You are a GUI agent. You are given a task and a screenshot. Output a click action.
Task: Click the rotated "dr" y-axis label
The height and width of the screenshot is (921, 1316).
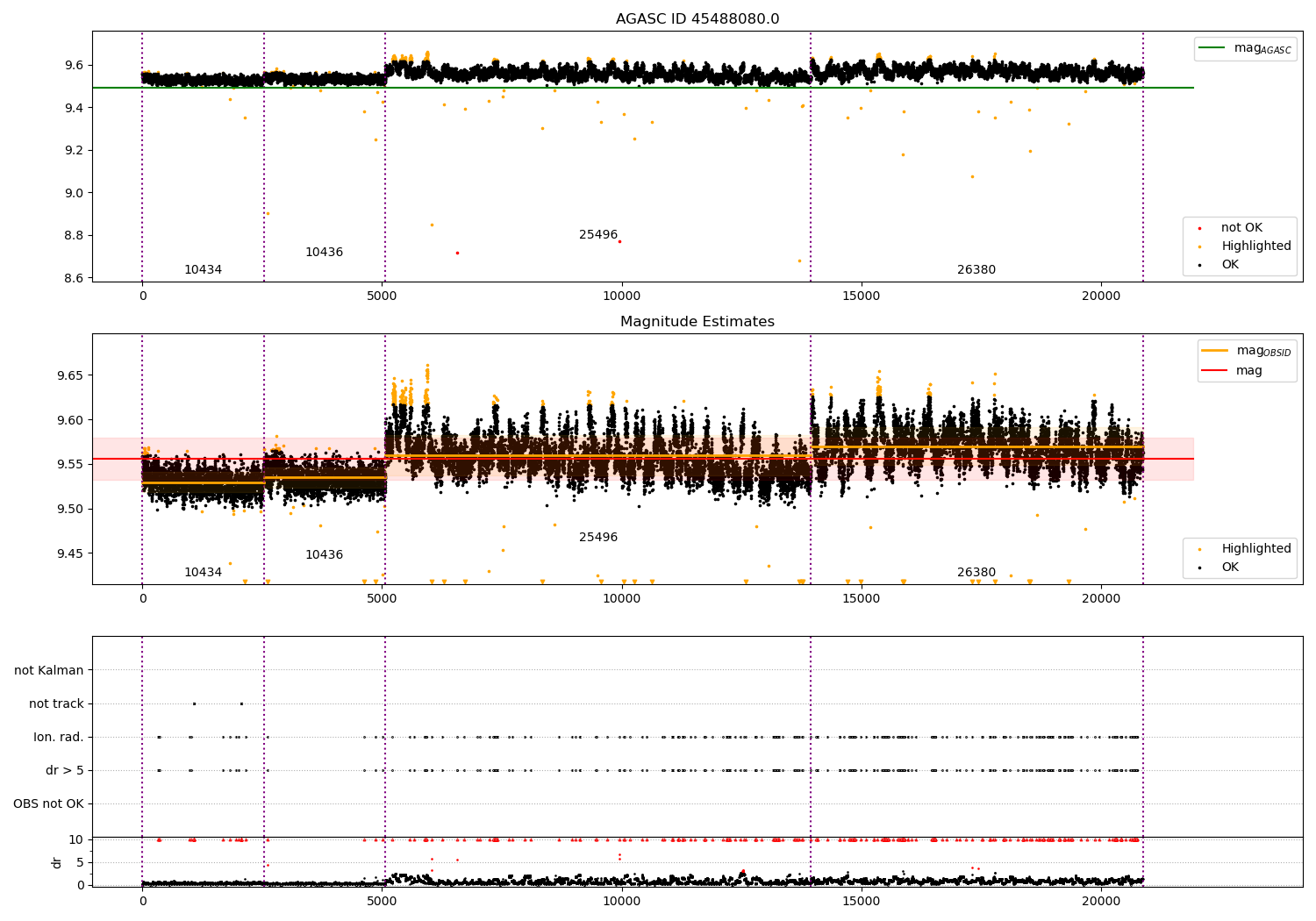point(57,863)
